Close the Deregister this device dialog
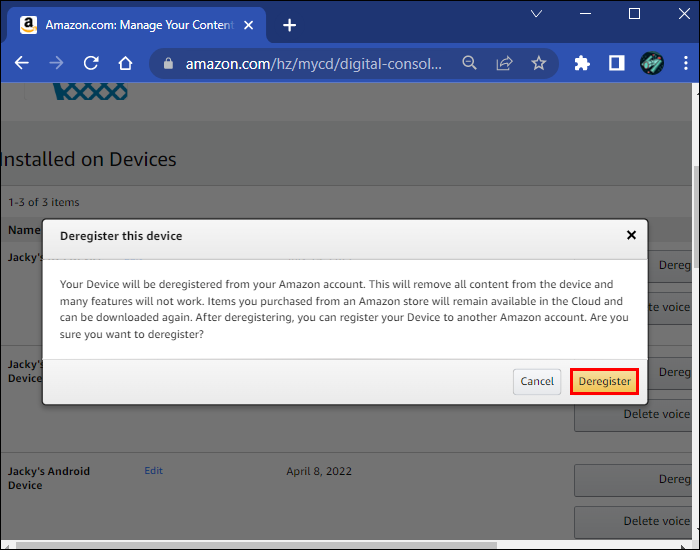The image size is (700, 550). pyautogui.click(x=631, y=235)
